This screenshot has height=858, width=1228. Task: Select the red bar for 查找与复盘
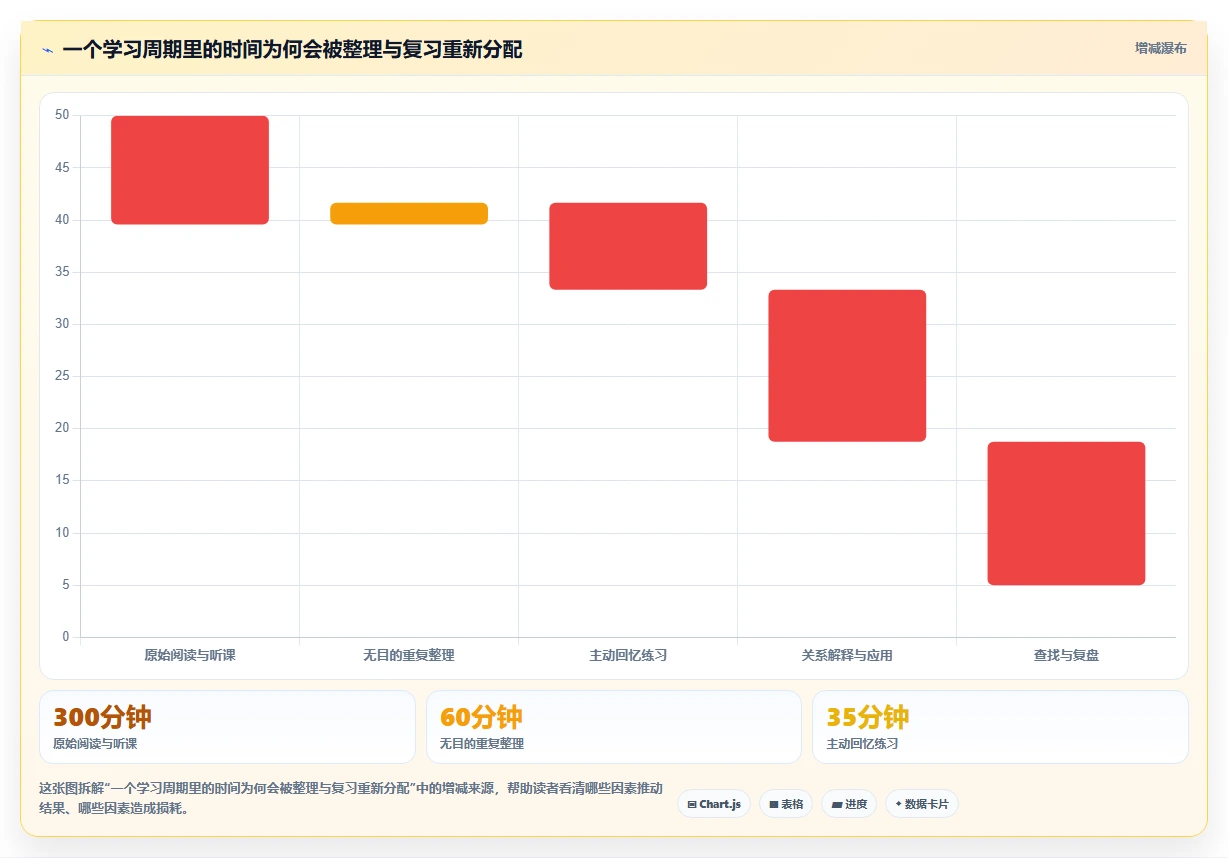[x=1066, y=513]
